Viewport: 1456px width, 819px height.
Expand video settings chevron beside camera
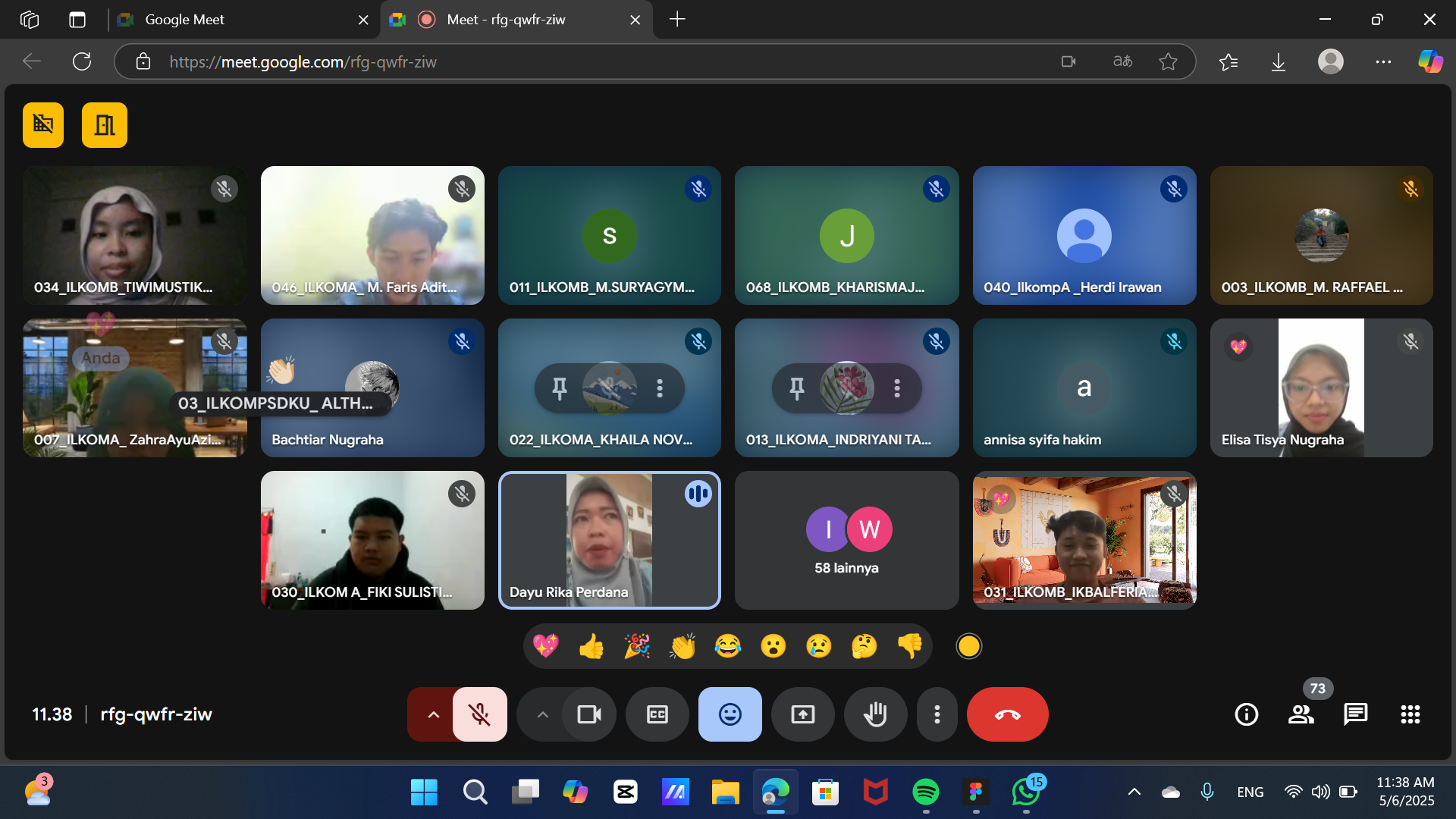542,714
